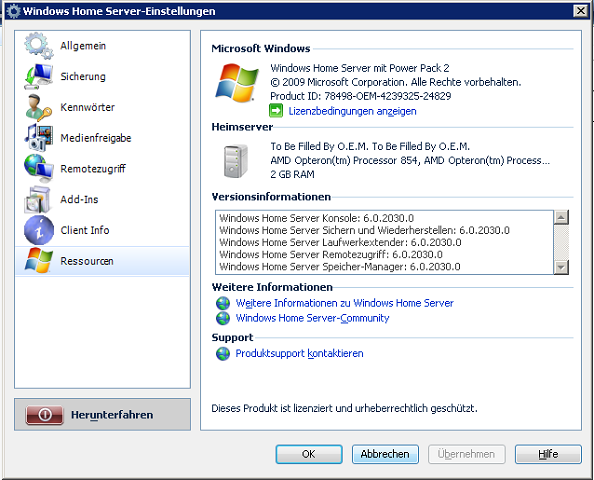Select the Add-Ins icon
The width and height of the screenshot is (594, 480).
pyautogui.click(x=38, y=199)
